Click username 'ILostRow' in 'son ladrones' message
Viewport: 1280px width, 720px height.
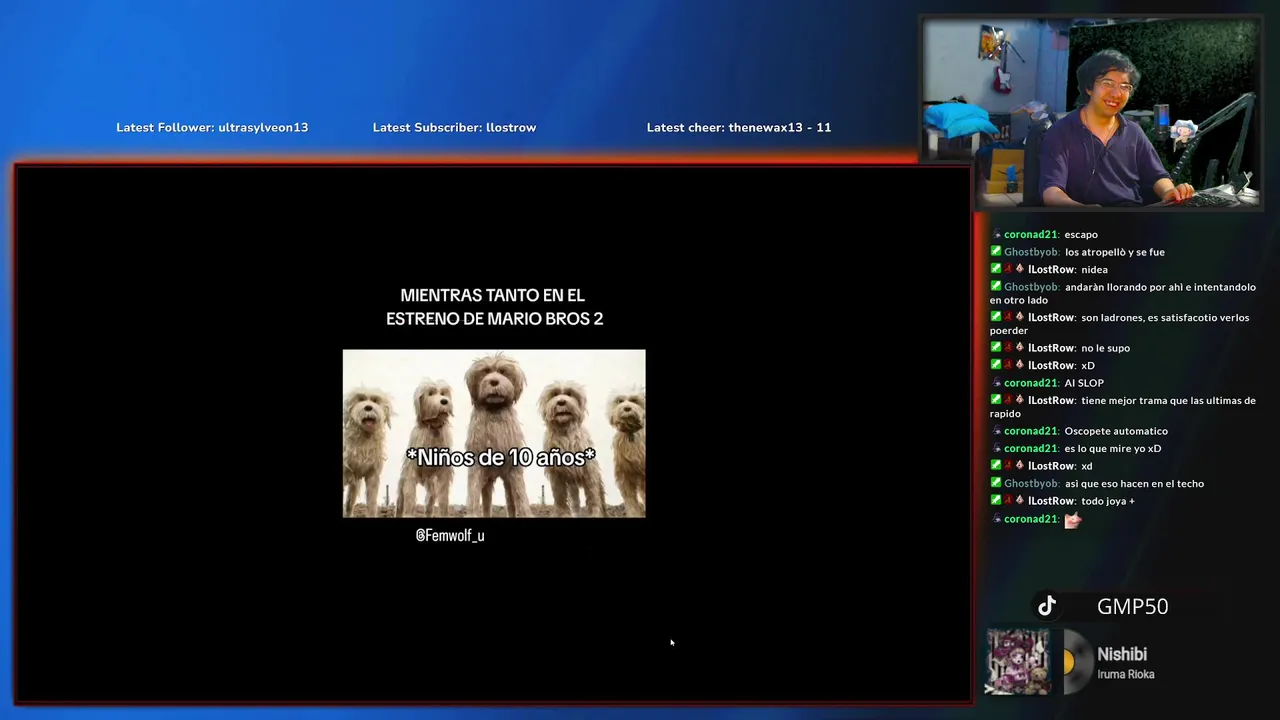pyautogui.click(x=1052, y=317)
